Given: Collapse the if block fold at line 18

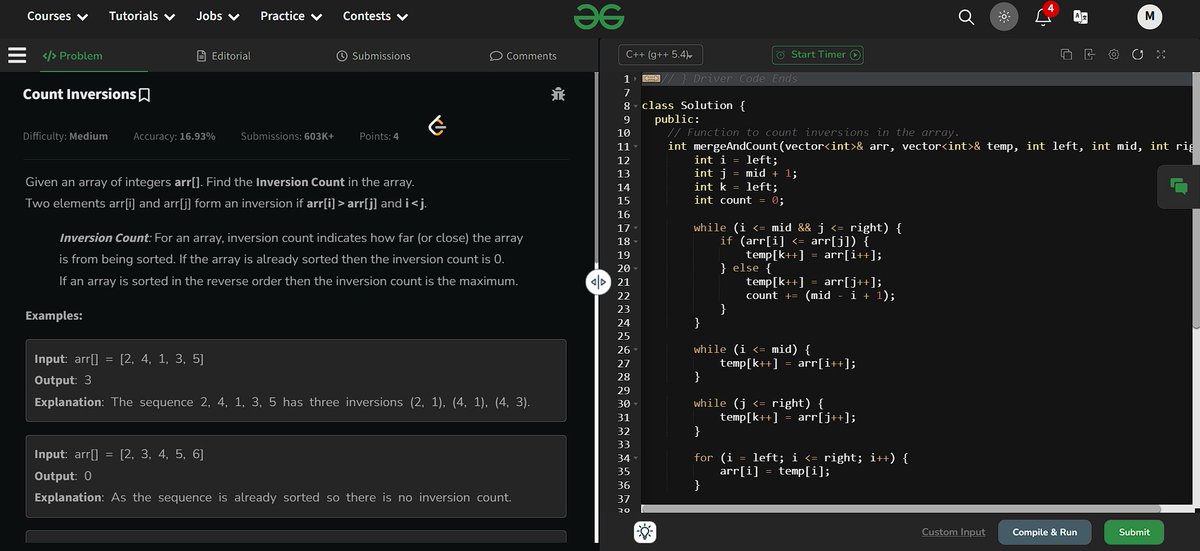Looking at the screenshot, I should (636, 241).
